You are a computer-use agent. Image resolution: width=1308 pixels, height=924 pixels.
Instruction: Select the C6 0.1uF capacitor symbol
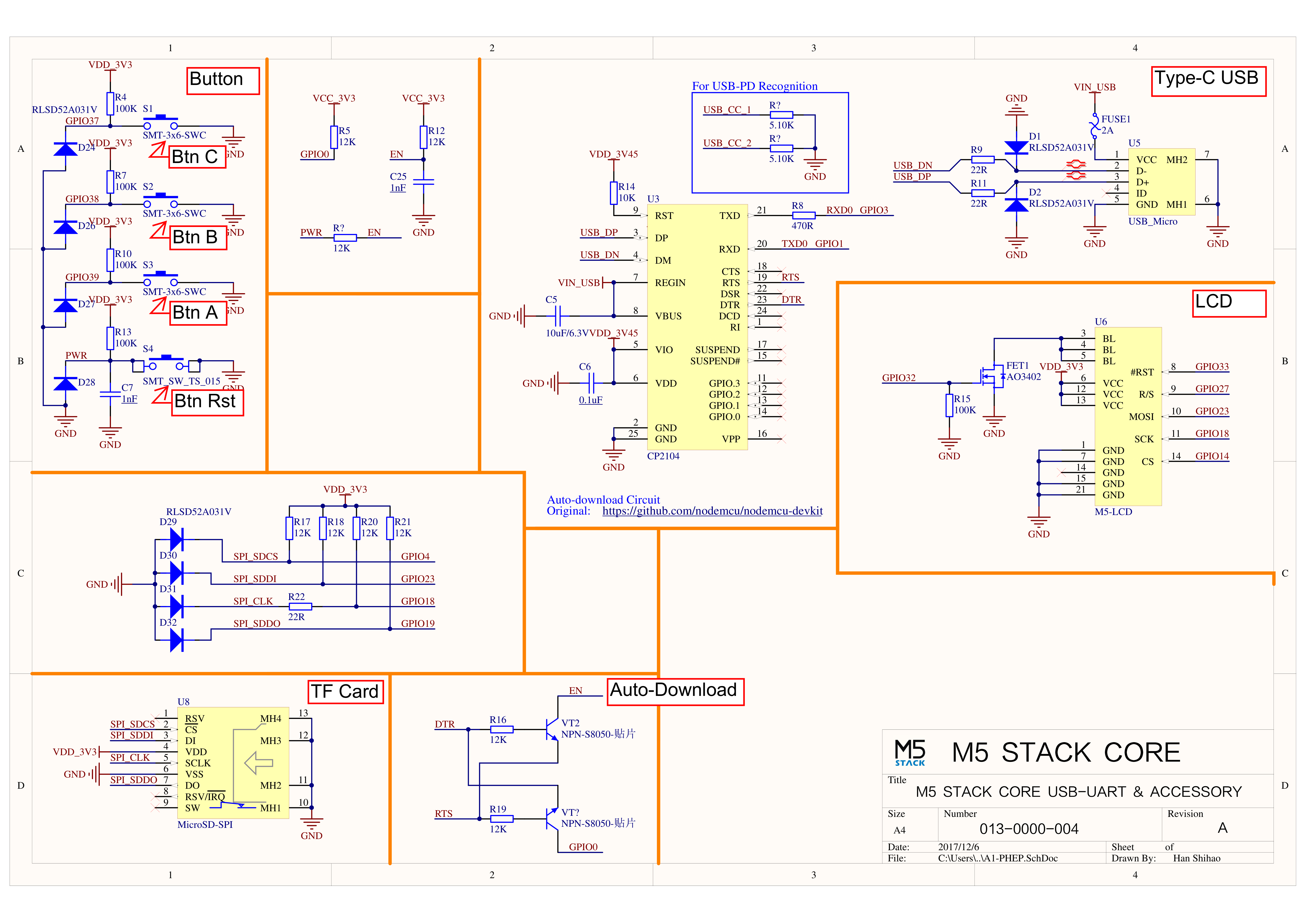591,383
